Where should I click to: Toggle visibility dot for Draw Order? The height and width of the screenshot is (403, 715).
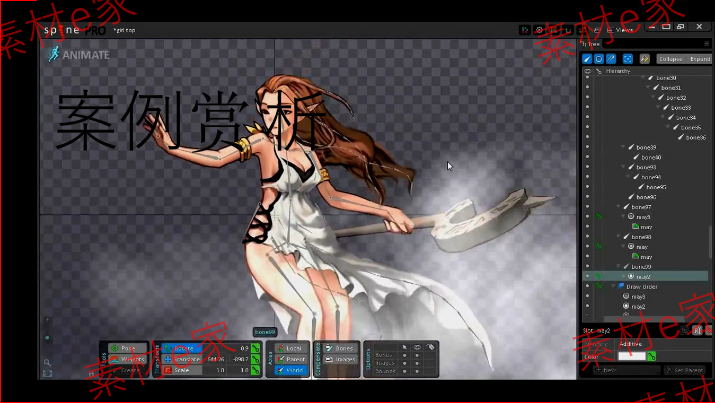[x=587, y=286]
